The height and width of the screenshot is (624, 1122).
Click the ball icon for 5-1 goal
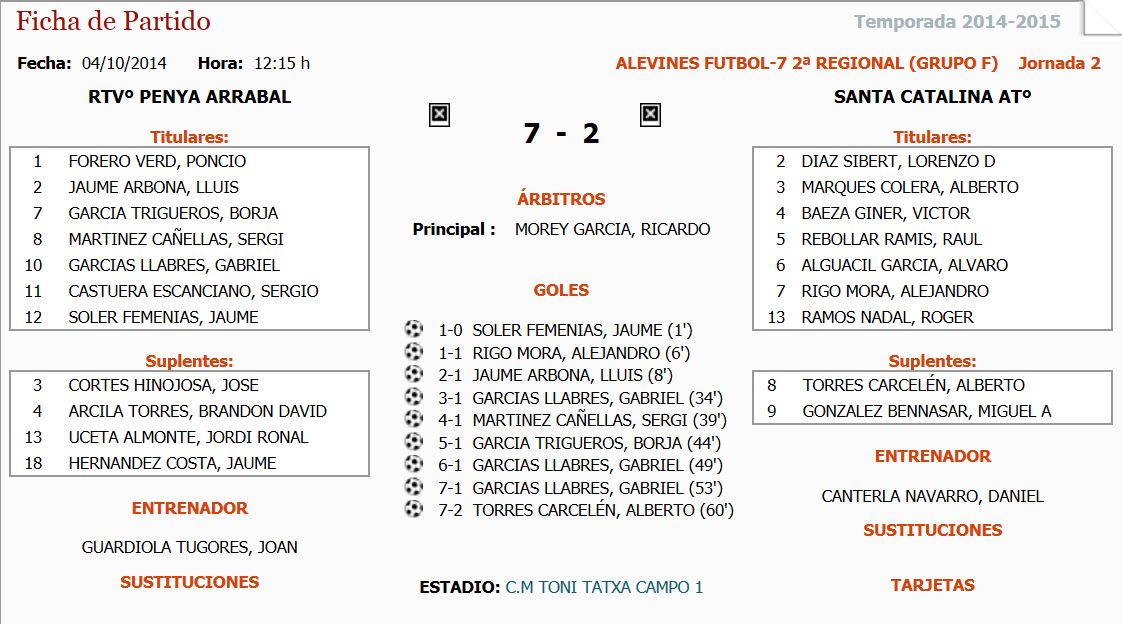(x=414, y=441)
